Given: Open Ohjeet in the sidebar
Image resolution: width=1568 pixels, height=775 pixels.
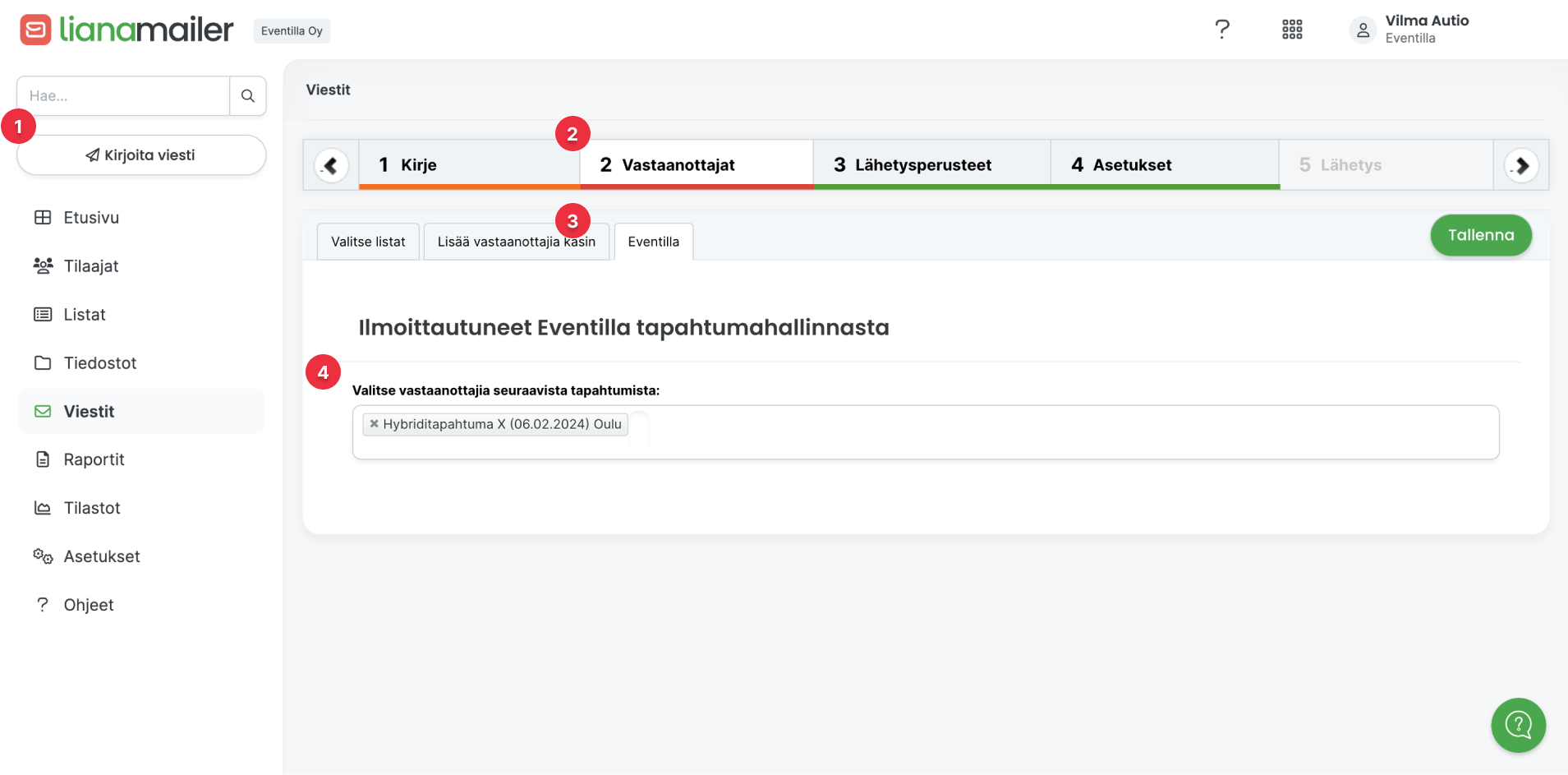Looking at the screenshot, I should [x=141, y=605].
